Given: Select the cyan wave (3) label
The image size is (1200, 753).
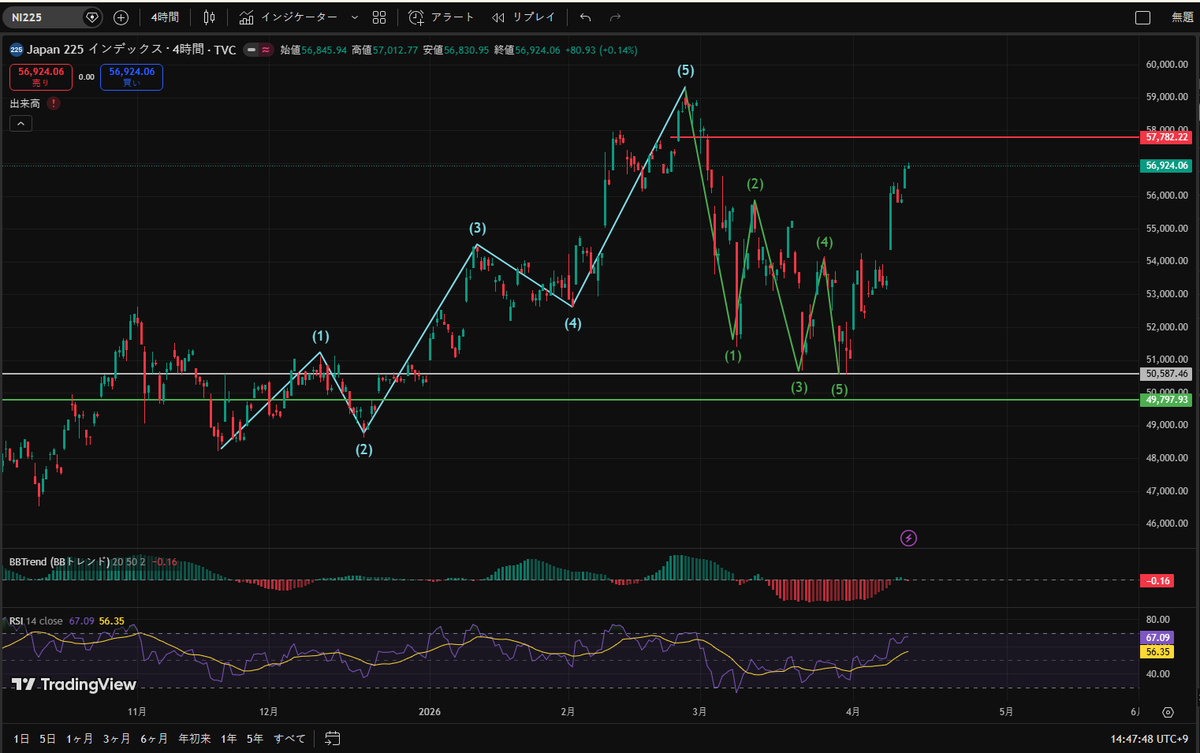Looking at the screenshot, I should click(x=478, y=228).
